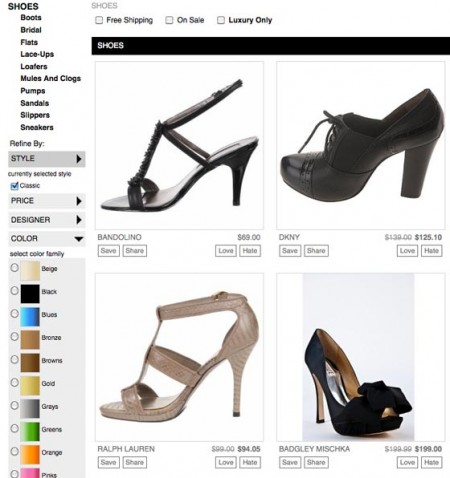Choose the Orange radio button
The image size is (450, 478).
click(14, 452)
